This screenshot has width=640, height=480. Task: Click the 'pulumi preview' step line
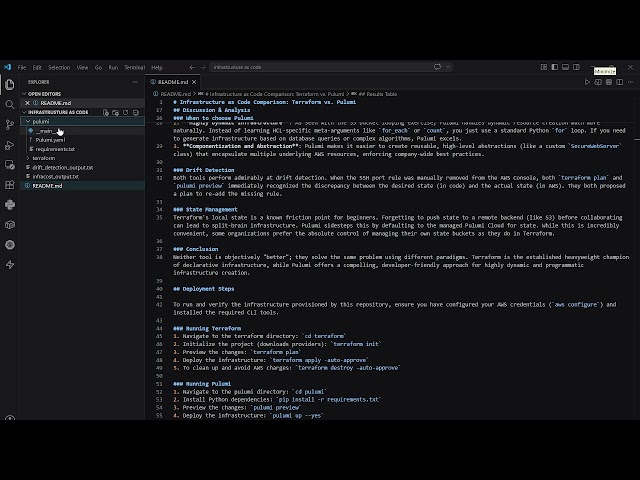coord(237,407)
